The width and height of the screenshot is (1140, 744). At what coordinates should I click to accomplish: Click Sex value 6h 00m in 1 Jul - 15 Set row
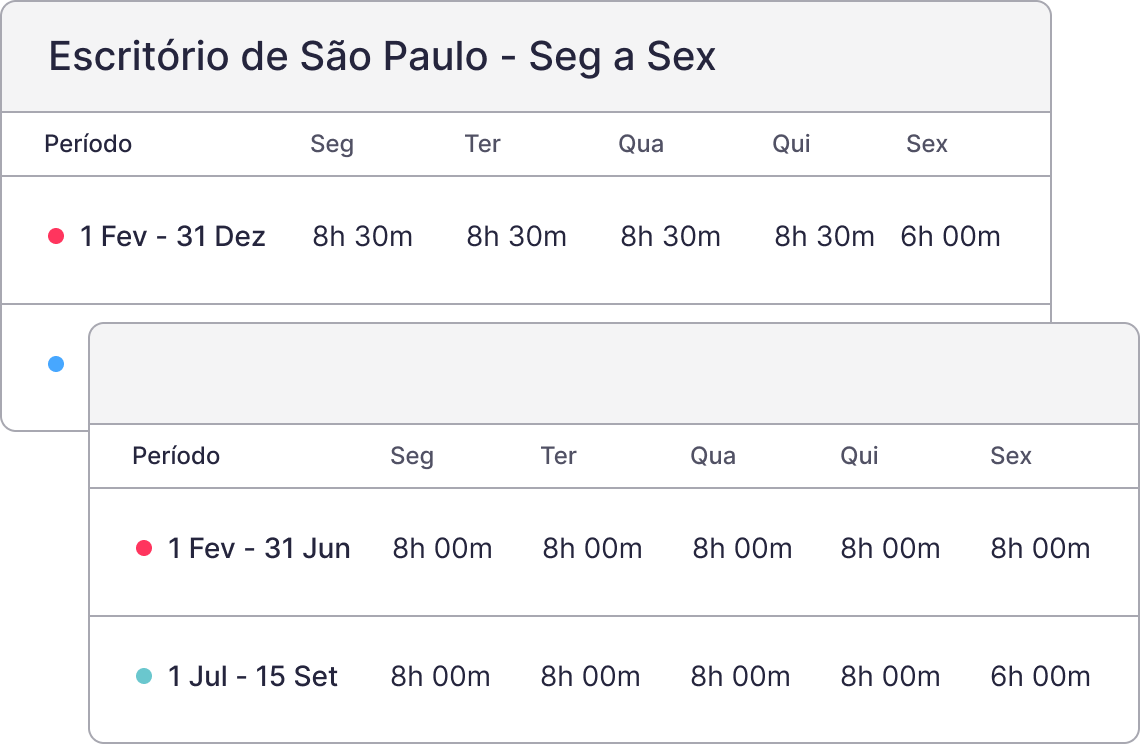tap(1040, 676)
